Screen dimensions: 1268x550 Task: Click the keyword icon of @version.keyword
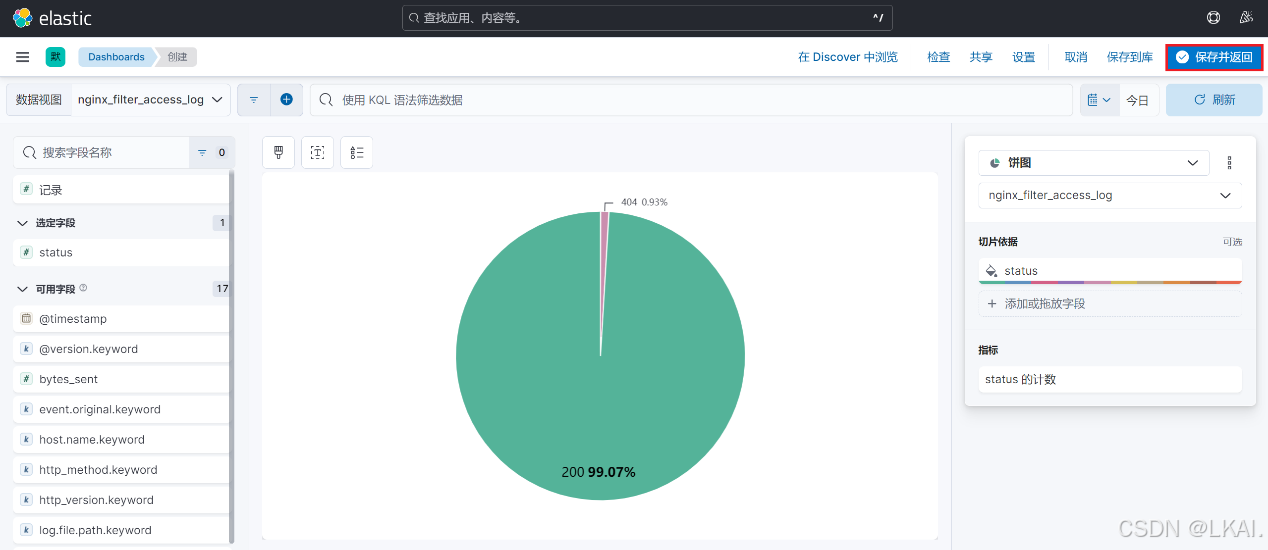point(26,349)
